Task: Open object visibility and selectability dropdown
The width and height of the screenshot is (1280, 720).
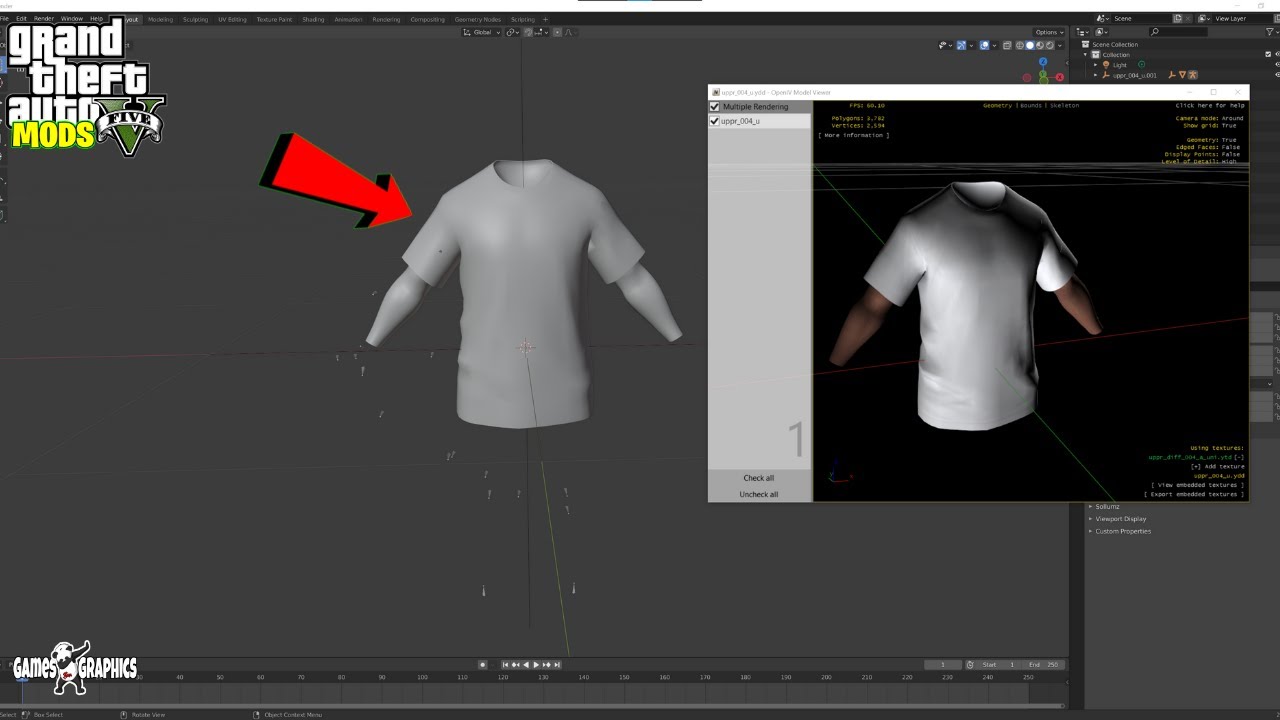Action: pos(945,45)
